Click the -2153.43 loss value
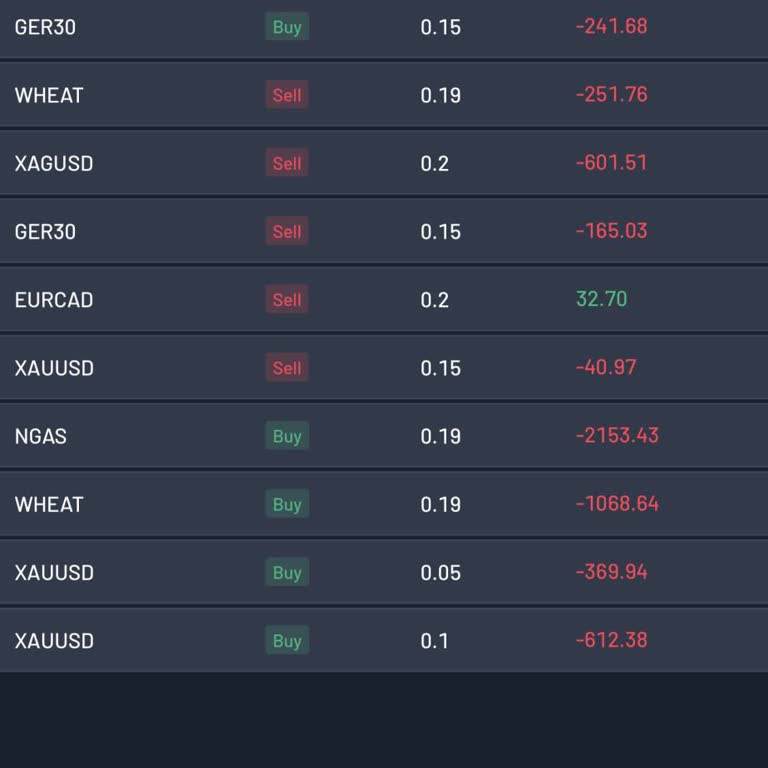 [x=617, y=435]
